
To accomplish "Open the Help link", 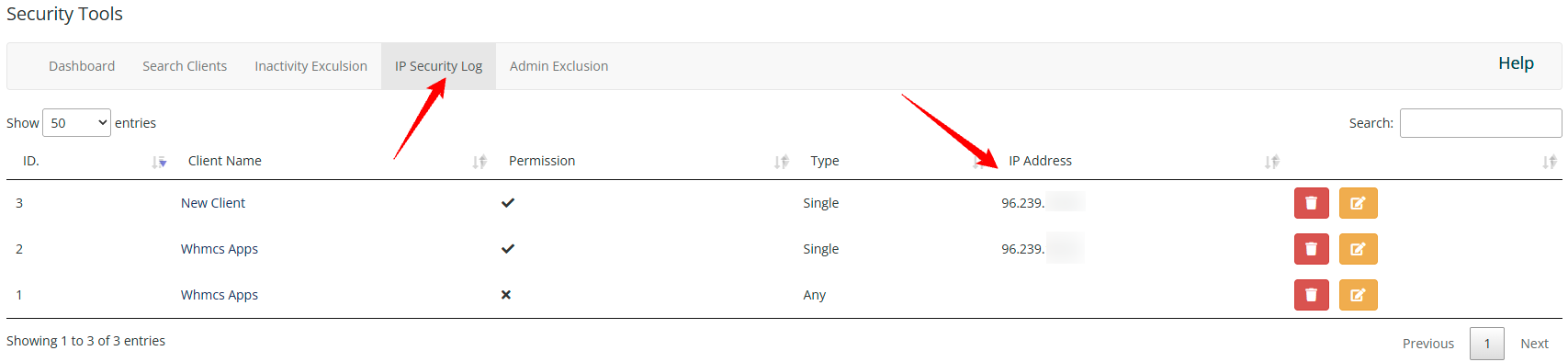I will 1516,63.
